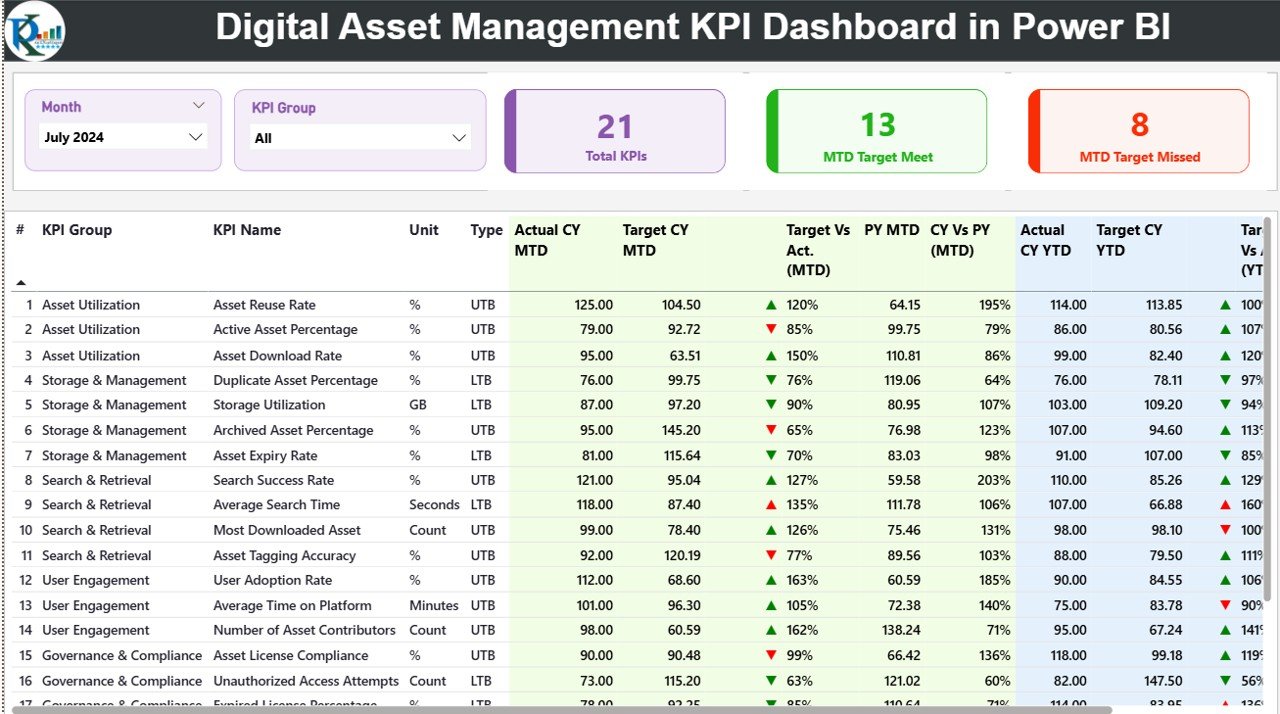Click the red triangle beside Duplicate Asset Percentage
This screenshot has width=1280, height=714.
(x=770, y=380)
